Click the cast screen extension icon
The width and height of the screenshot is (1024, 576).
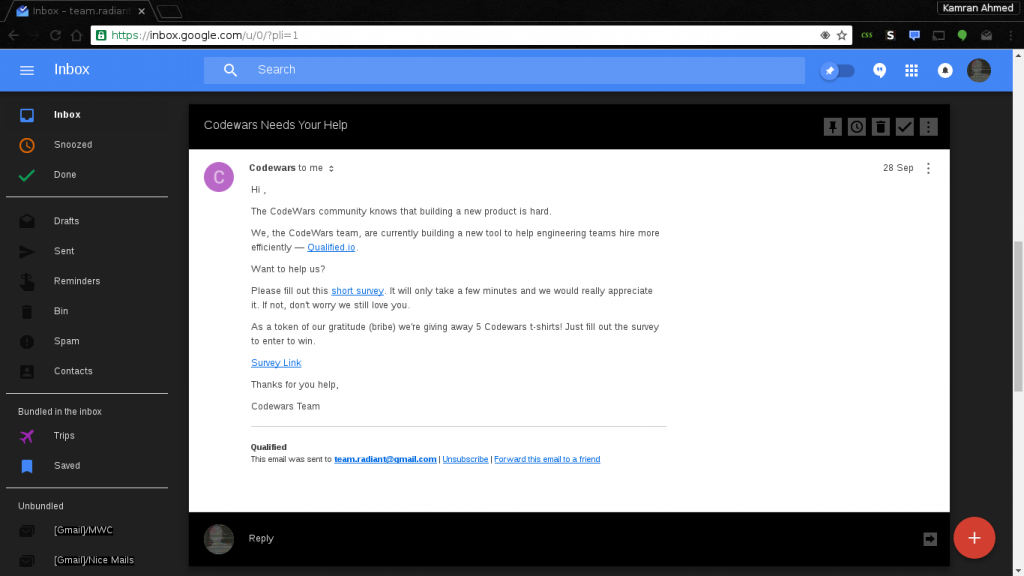click(938, 36)
